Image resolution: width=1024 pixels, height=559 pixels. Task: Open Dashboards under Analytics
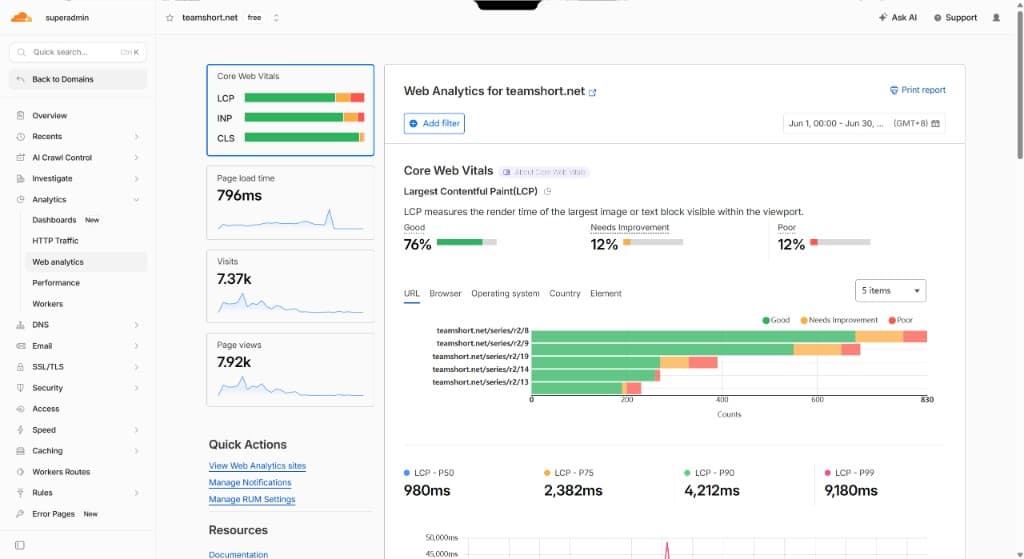(54, 220)
